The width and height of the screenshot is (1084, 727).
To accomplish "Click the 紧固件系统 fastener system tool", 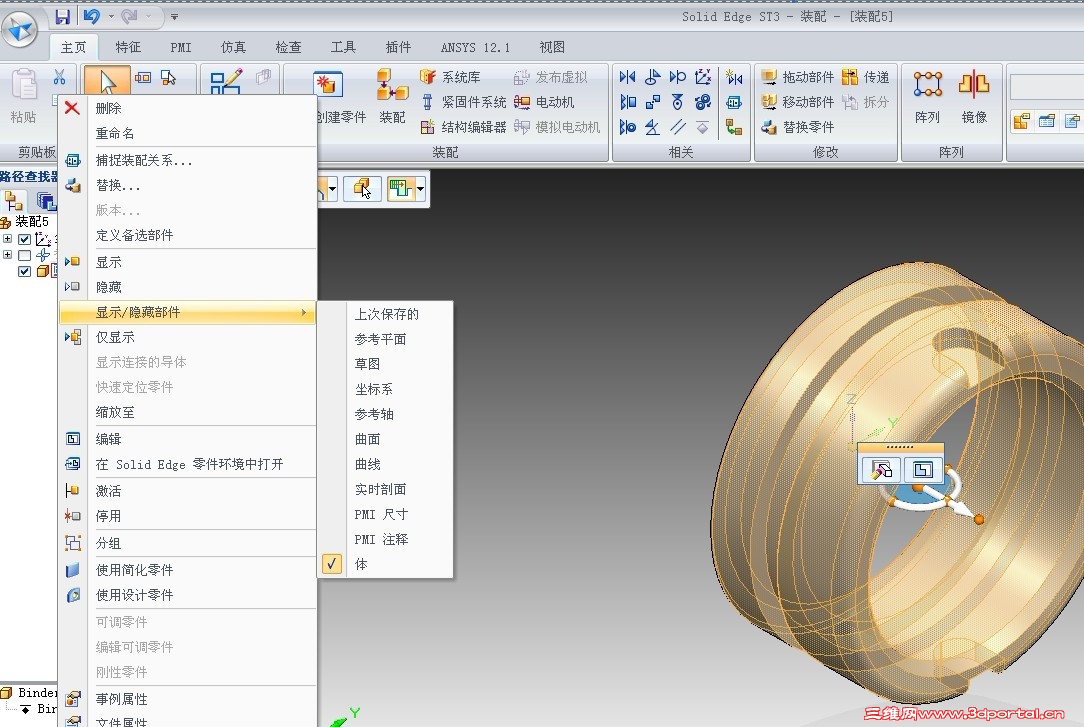I will [x=463, y=102].
